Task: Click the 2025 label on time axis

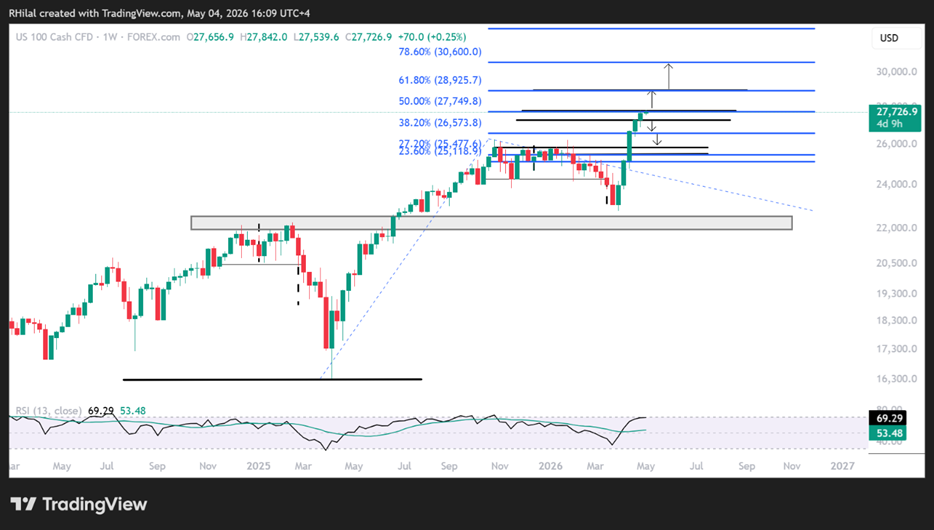Action: point(259,466)
